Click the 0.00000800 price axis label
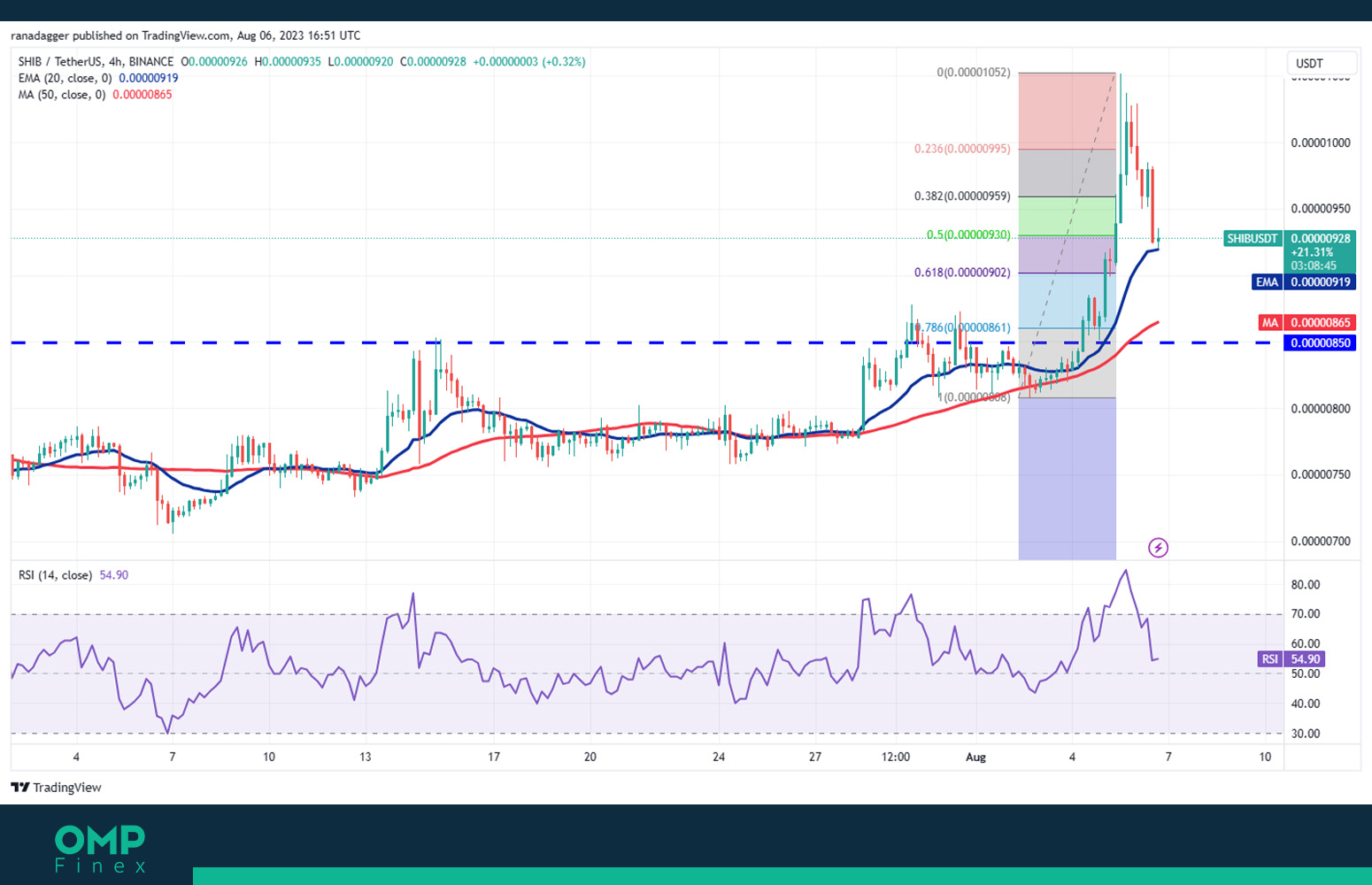 pyautogui.click(x=1321, y=409)
